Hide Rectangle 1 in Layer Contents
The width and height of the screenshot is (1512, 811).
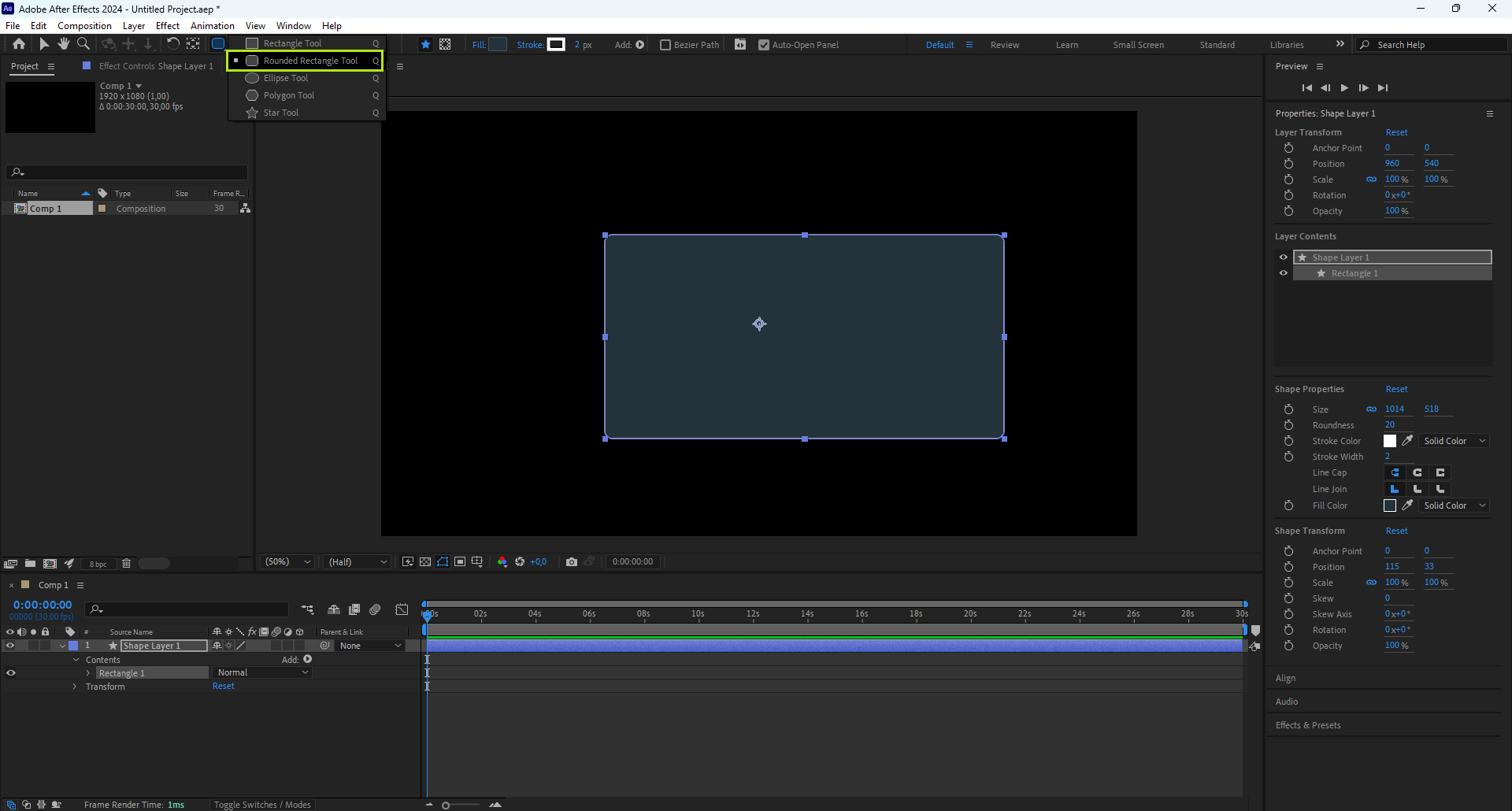1284,273
